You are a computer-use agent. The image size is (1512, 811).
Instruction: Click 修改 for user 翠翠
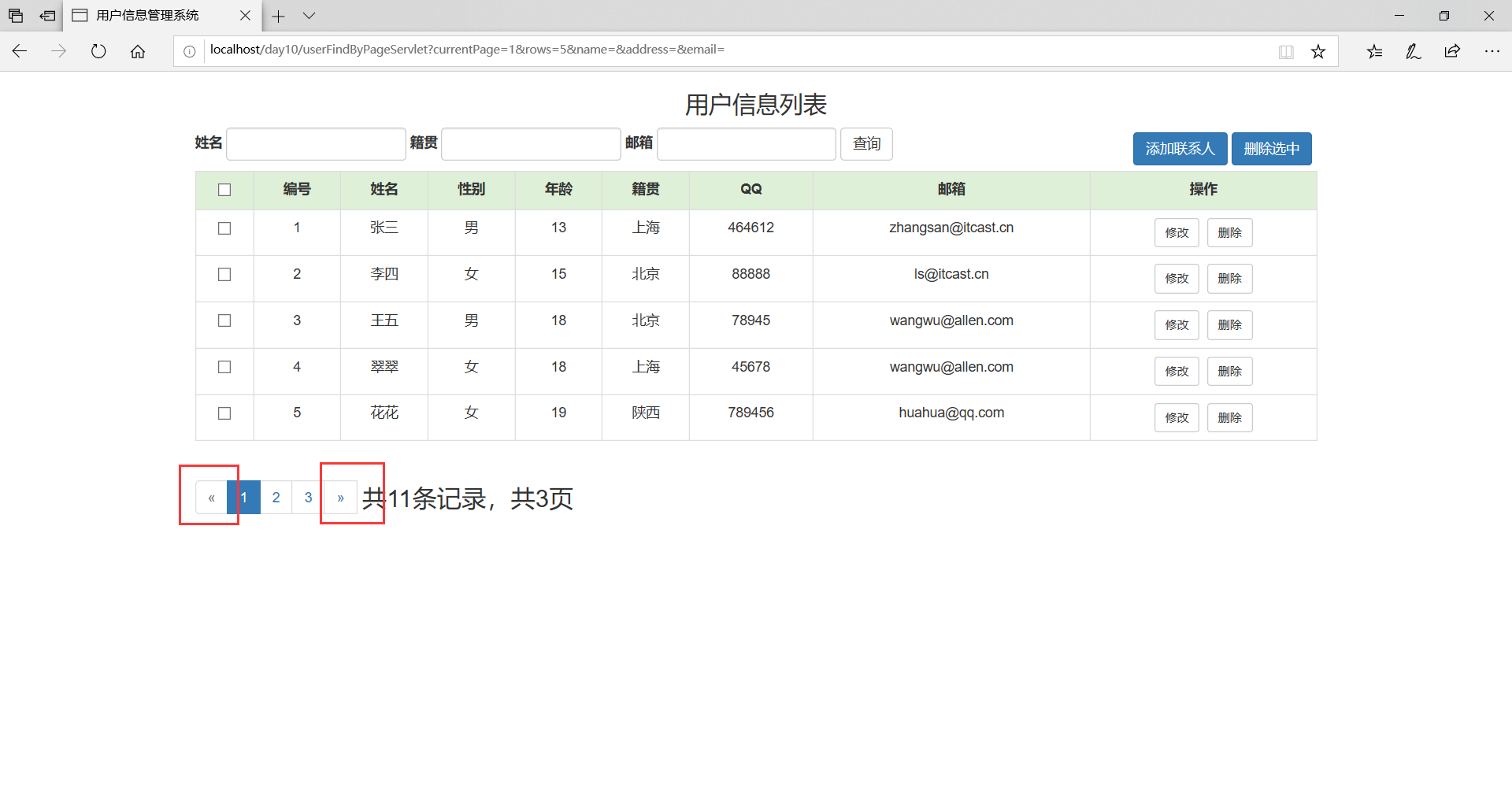point(1177,372)
